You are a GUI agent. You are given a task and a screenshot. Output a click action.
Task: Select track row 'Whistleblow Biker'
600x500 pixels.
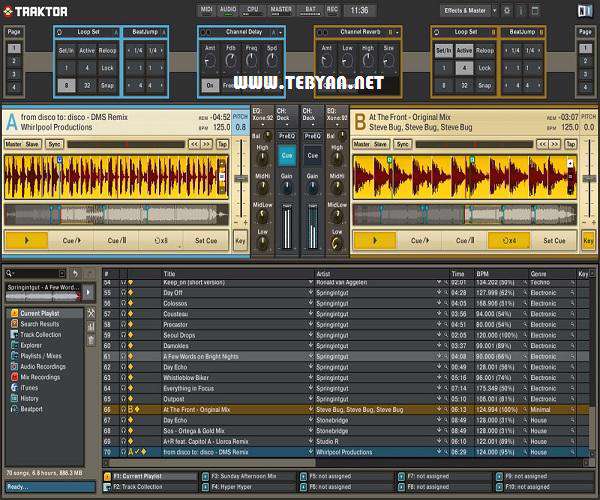tap(345, 378)
